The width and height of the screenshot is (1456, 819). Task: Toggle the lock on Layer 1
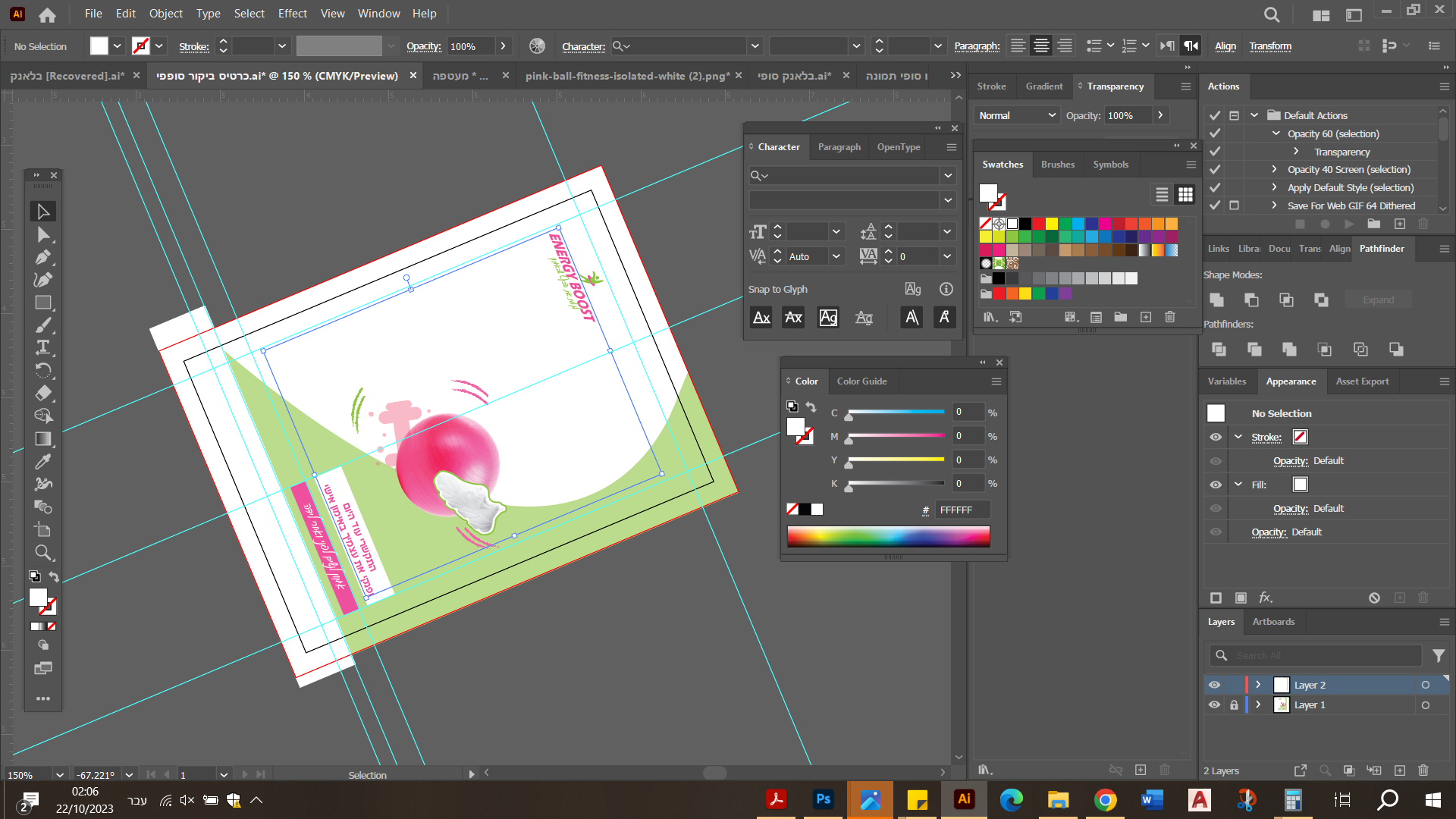1234,704
